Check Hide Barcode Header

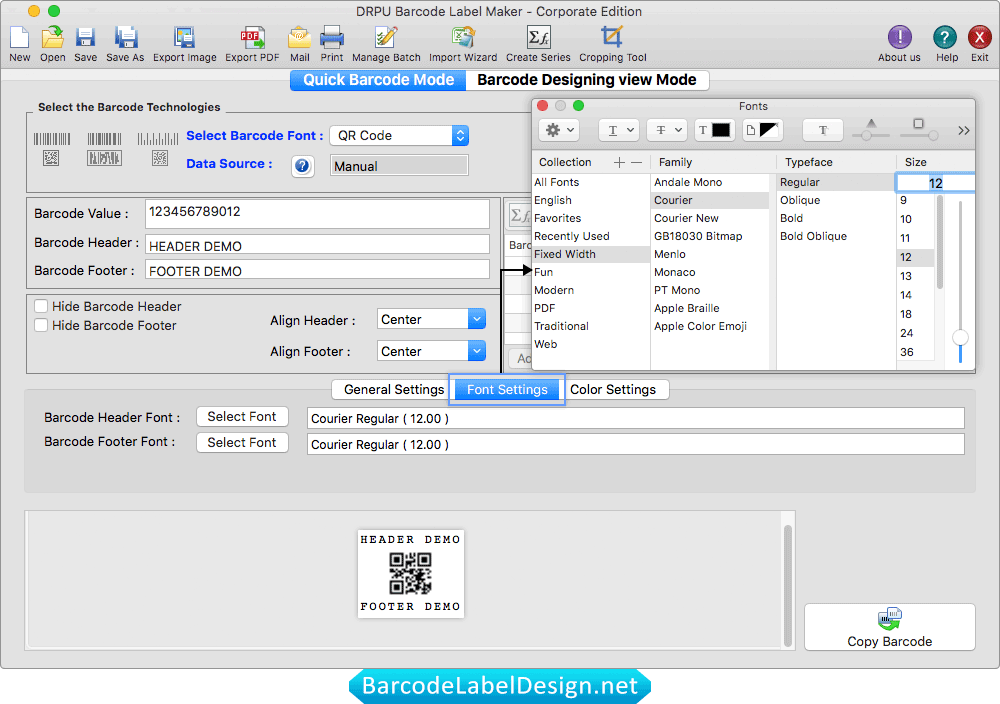pyautogui.click(x=41, y=306)
